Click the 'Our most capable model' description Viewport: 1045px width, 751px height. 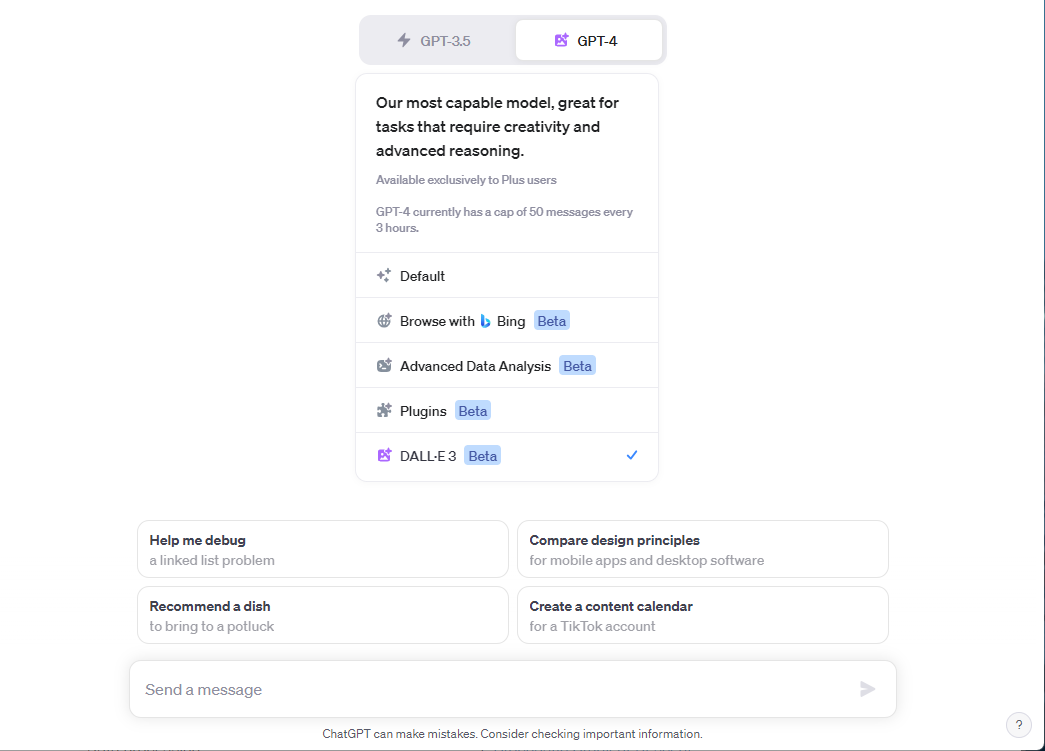click(x=498, y=127)
